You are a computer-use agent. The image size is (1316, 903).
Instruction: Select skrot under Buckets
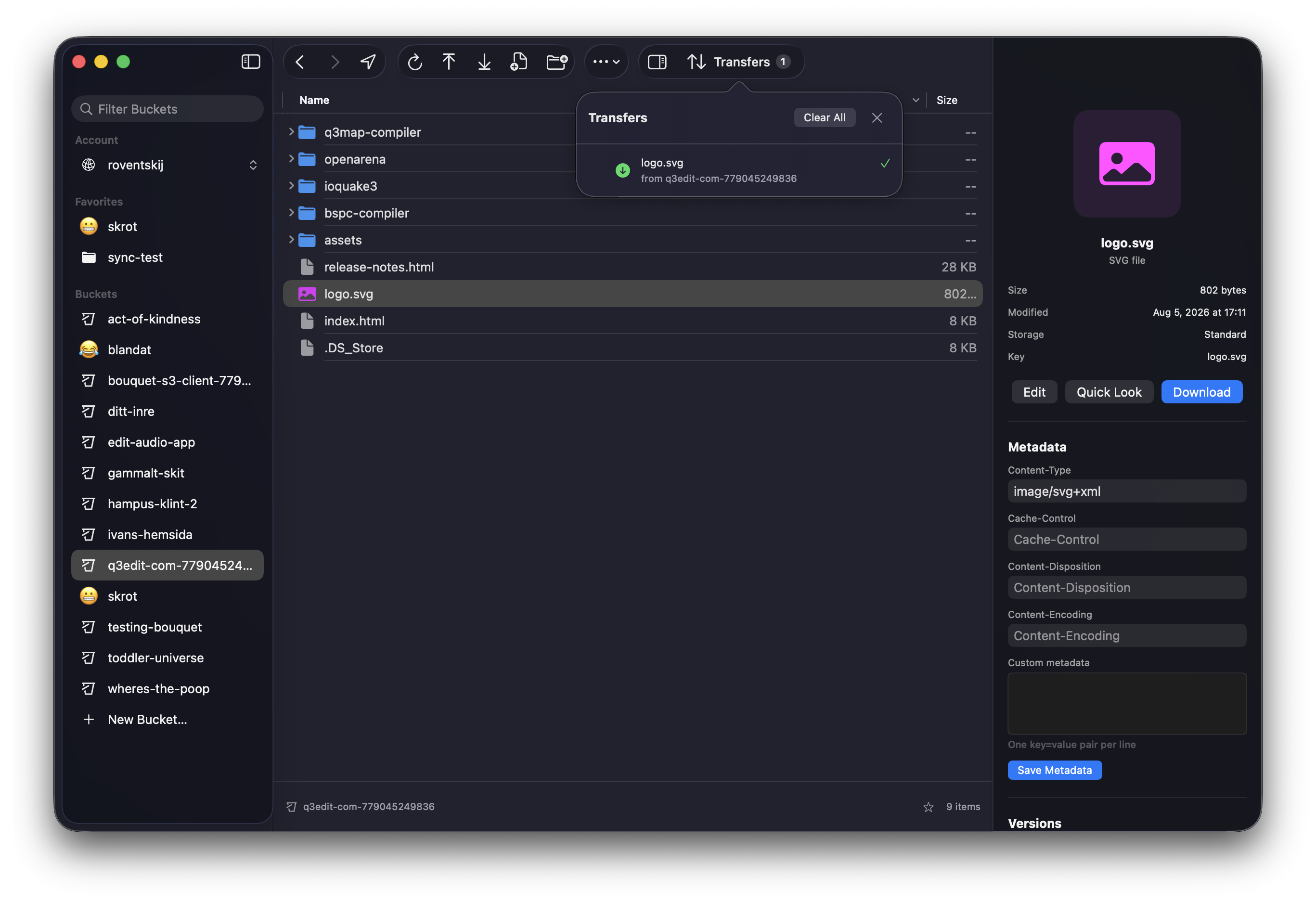[168, 596]
